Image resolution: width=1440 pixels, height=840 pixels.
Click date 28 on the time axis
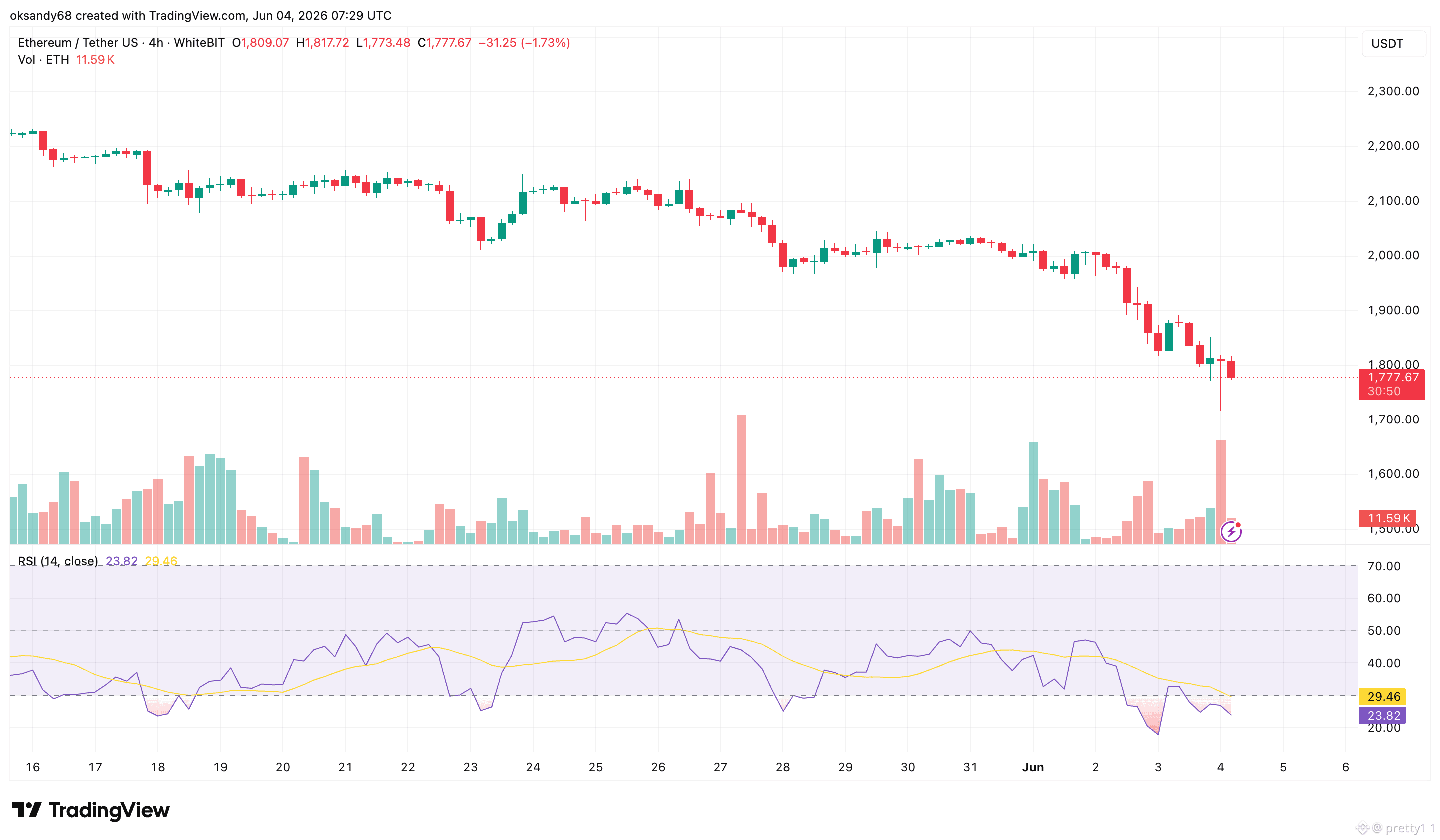pyautogui.click(x=783, y=767)
